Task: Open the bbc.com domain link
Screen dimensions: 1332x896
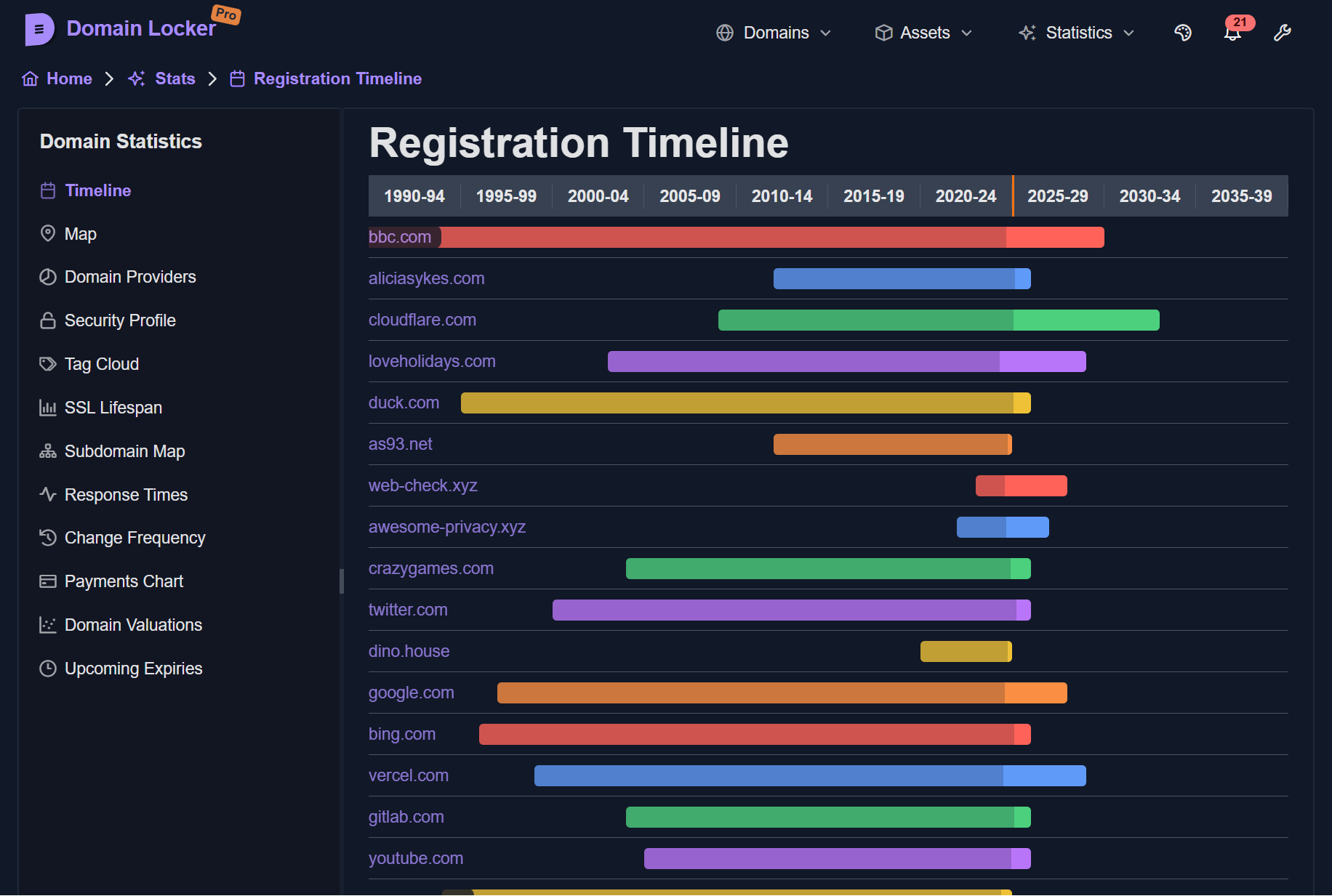Action: (401, 237)
